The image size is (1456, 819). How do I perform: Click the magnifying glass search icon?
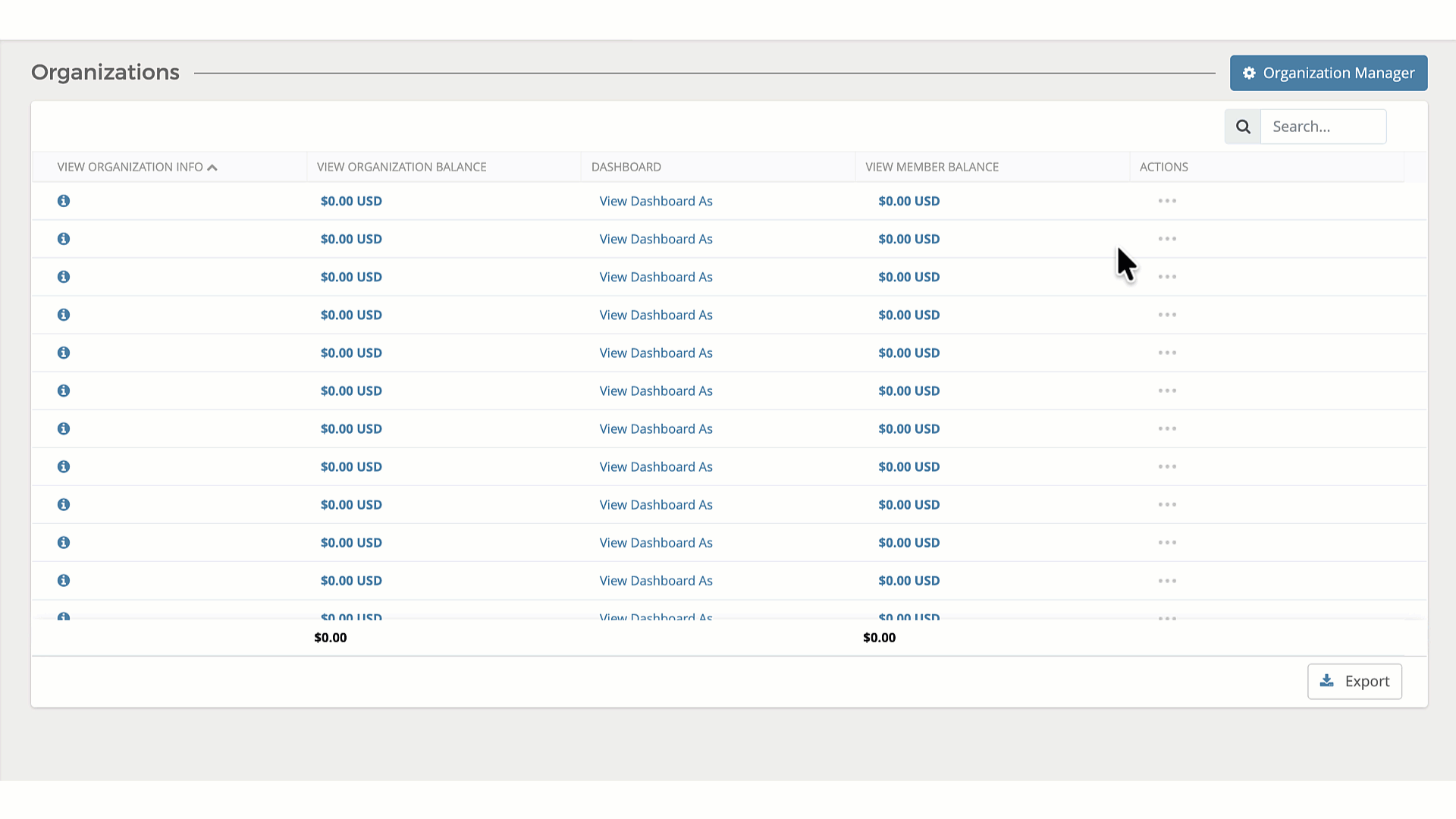click(1242, 126)
